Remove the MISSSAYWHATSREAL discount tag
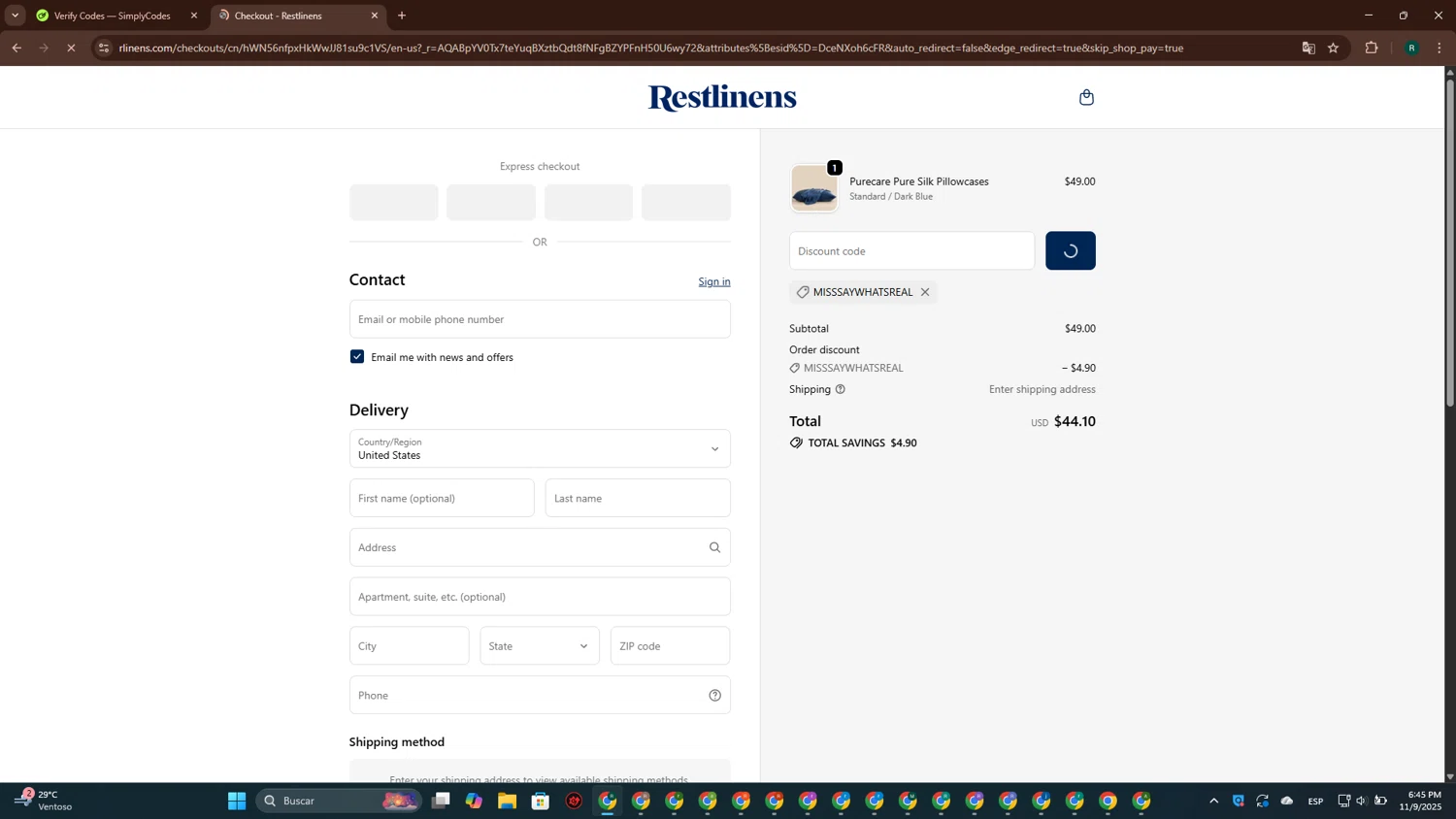 [925, 292]
